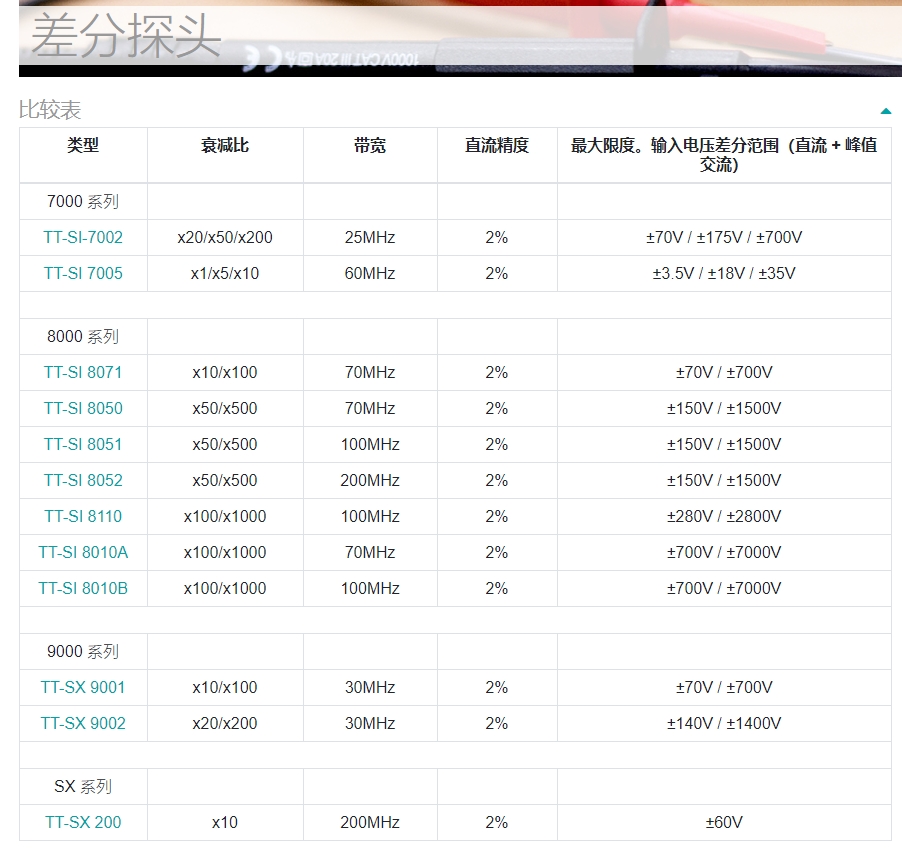Open the TT-SI 8010B link
Image resolution: width=902 pixels, height=851 pixels.
click(x=83, y=588)
